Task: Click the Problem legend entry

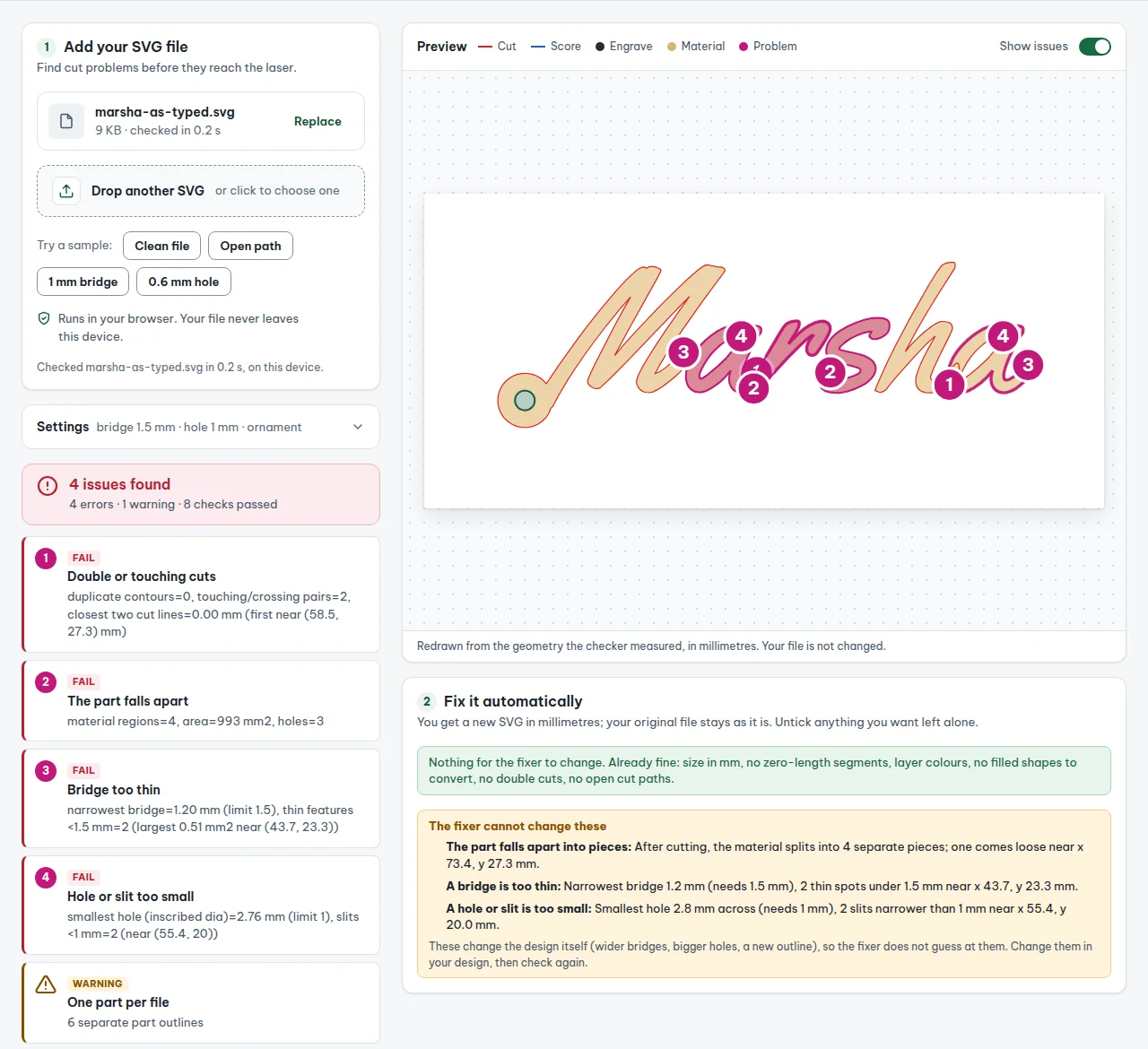Action: 768,47
